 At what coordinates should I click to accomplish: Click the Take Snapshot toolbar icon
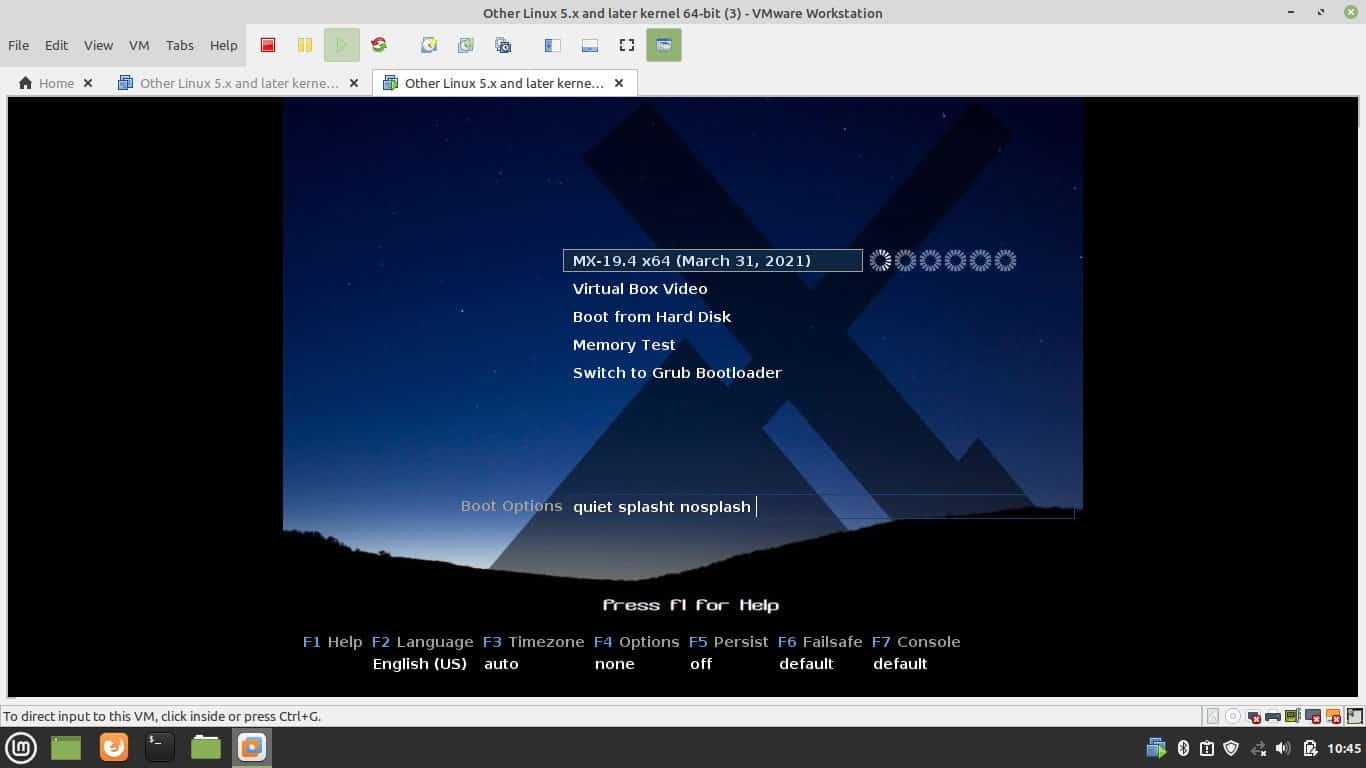tap(428, 45)
